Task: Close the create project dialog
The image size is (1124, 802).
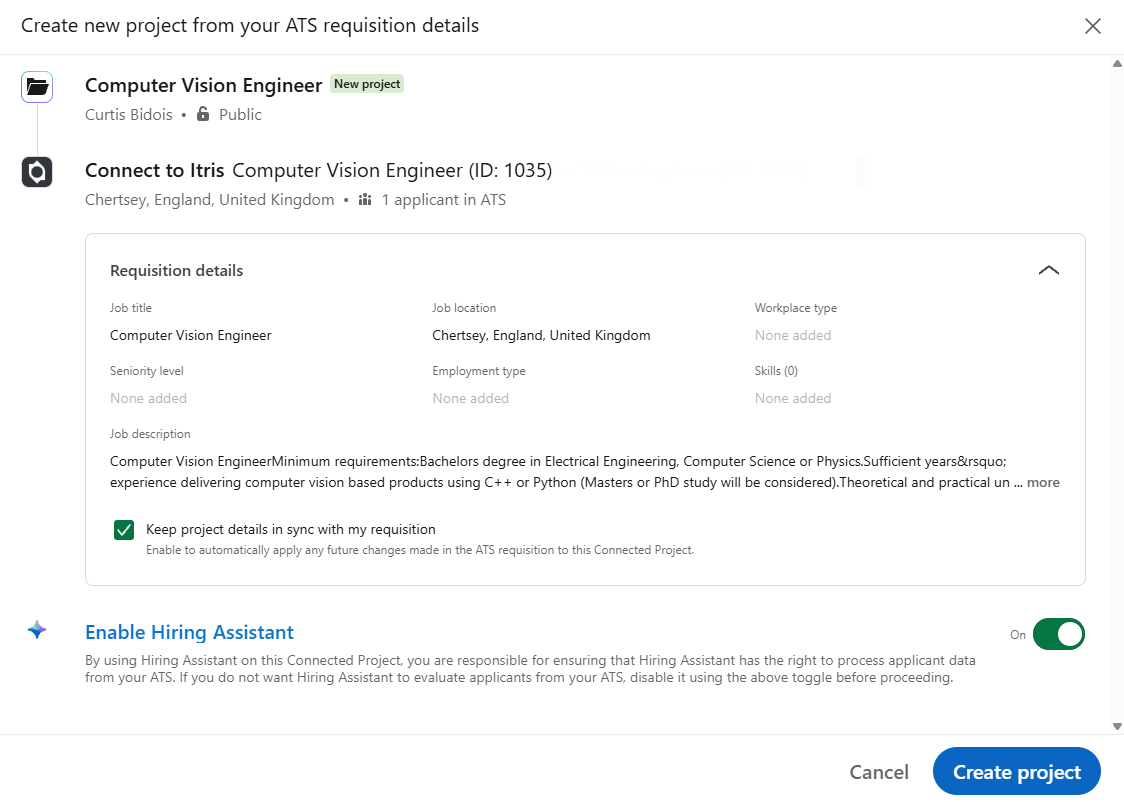Action: pyautogui.click(x=1092, y=27)
